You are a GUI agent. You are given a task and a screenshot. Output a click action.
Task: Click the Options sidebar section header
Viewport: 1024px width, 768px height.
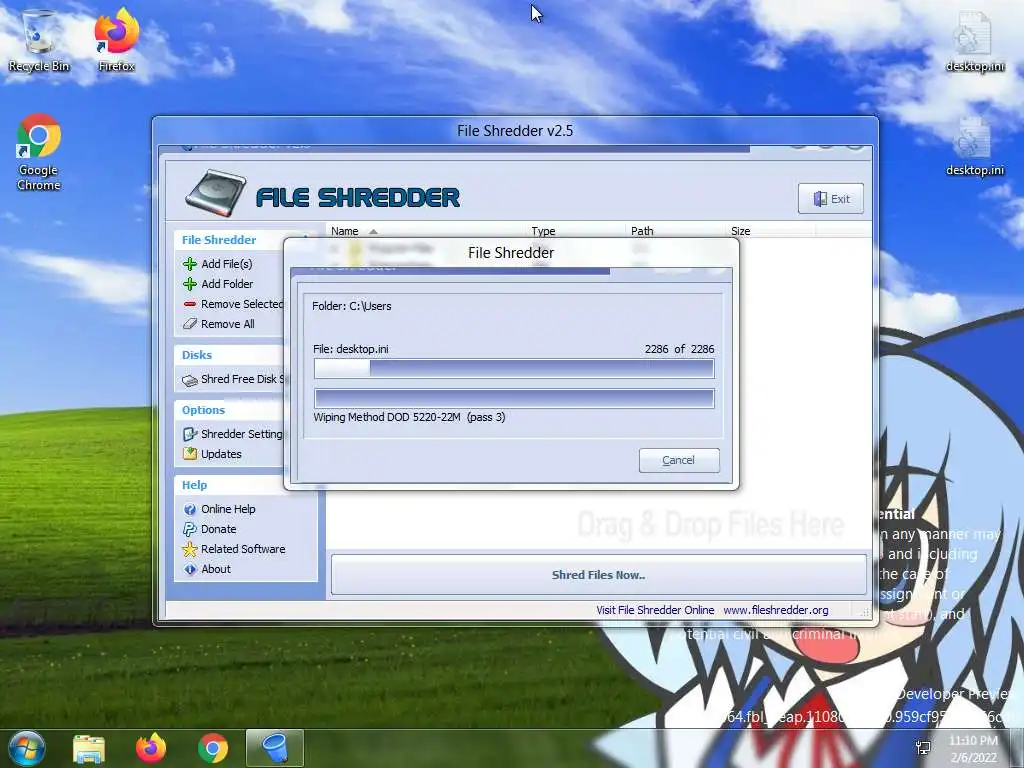point(203,410)
